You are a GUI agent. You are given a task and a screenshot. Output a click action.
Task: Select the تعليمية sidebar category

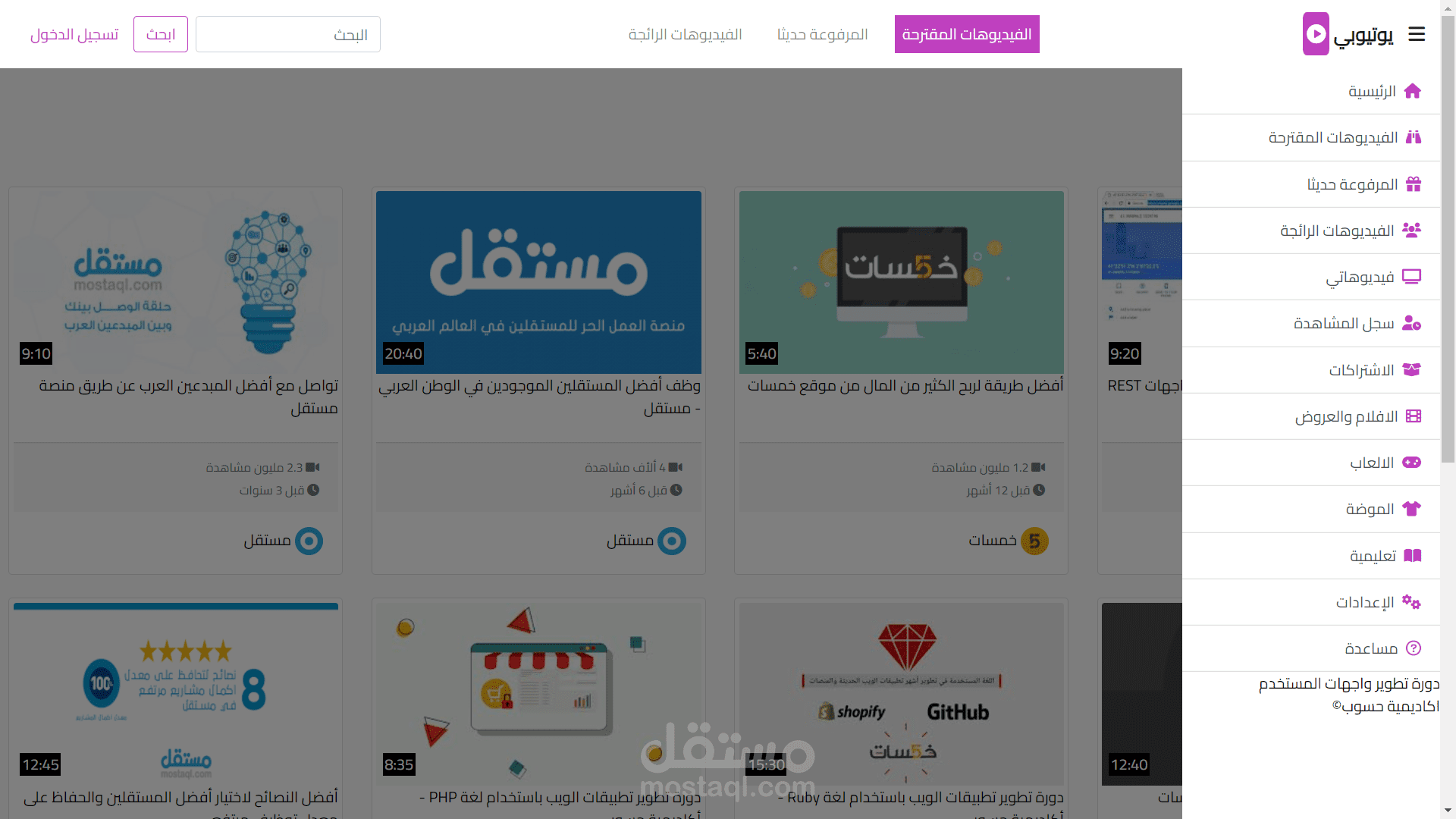[1372, 556]
